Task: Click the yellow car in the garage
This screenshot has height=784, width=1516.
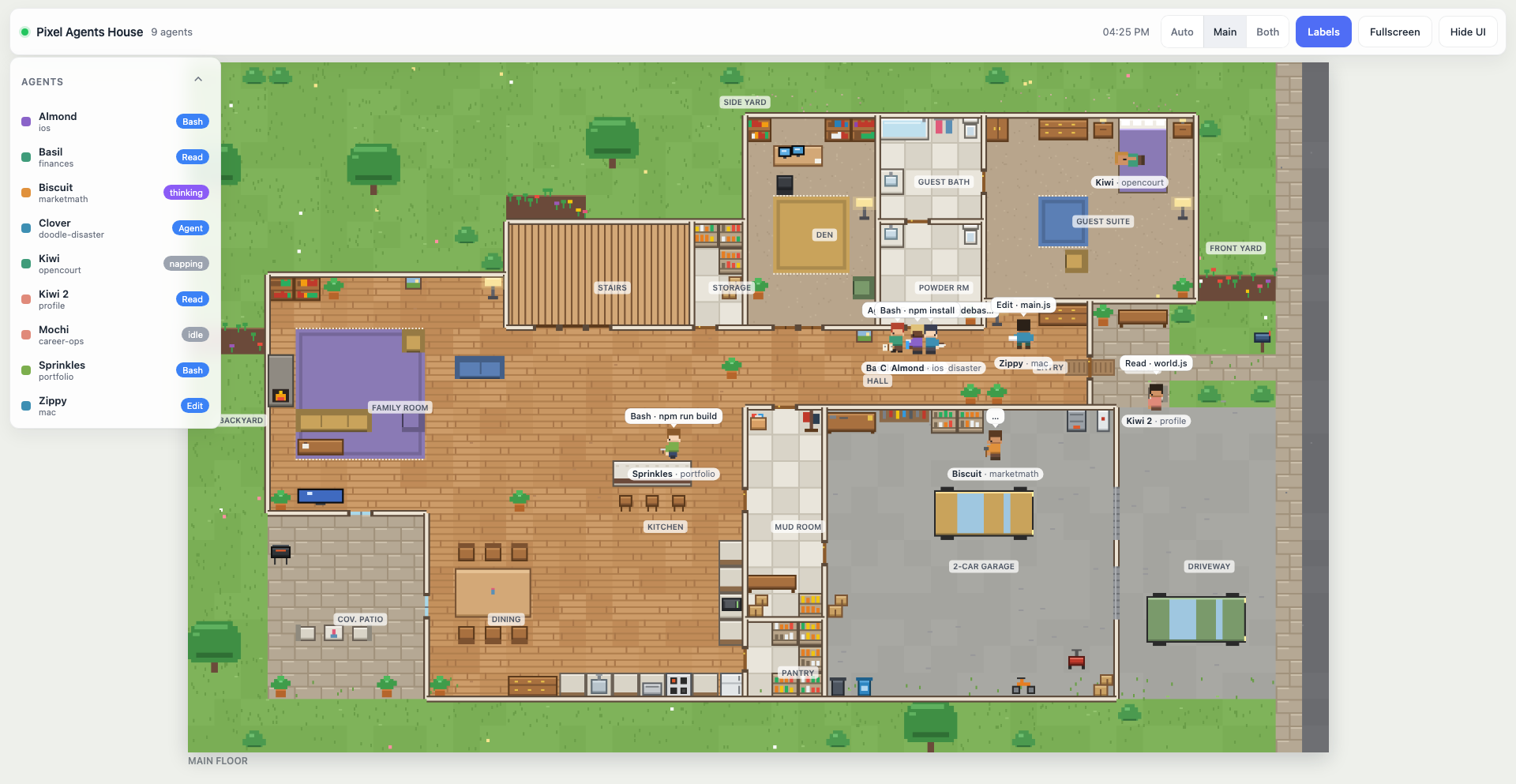Action: [x=984, y=513]
